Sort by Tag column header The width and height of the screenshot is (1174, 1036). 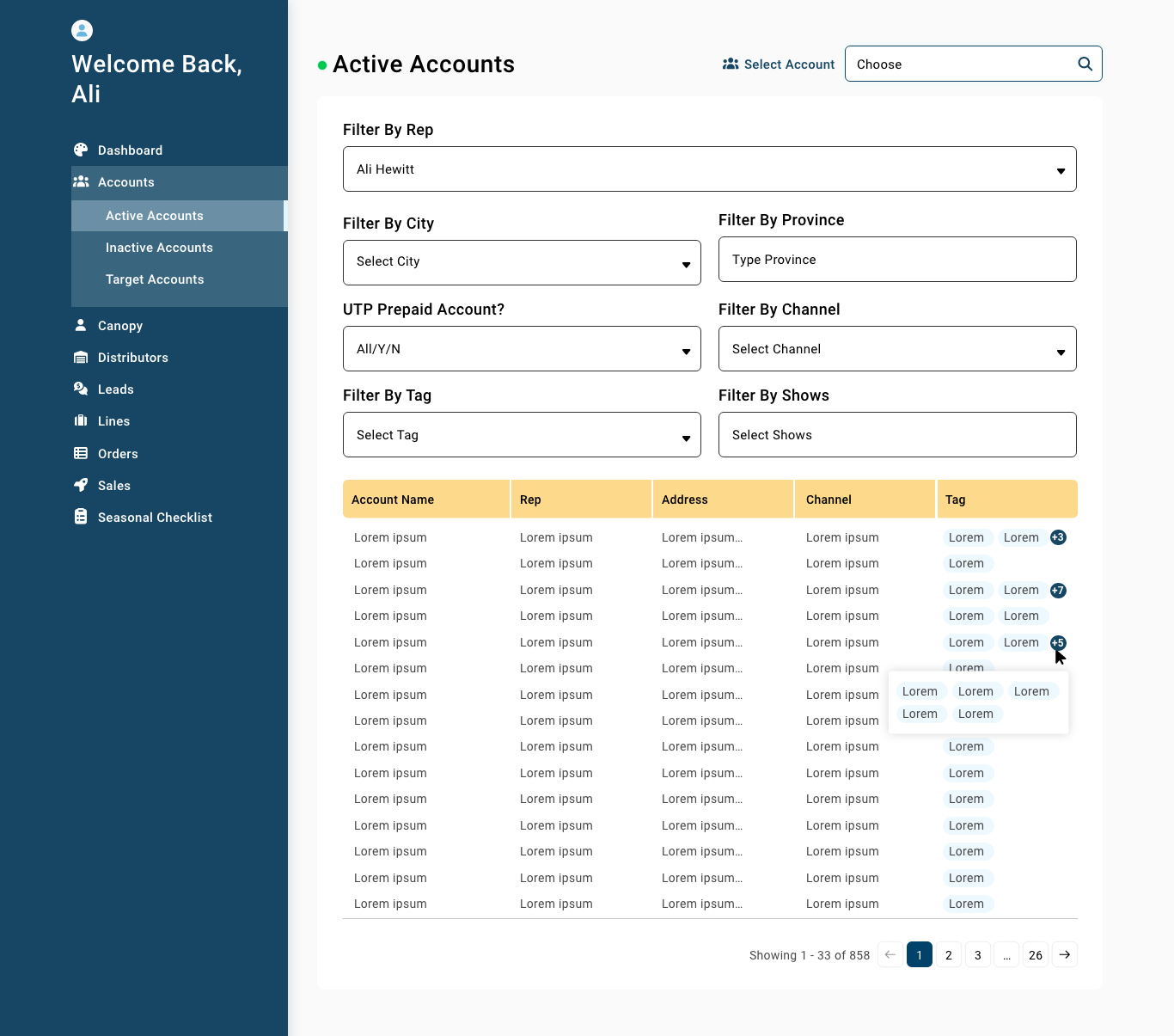coord(1007,499)
